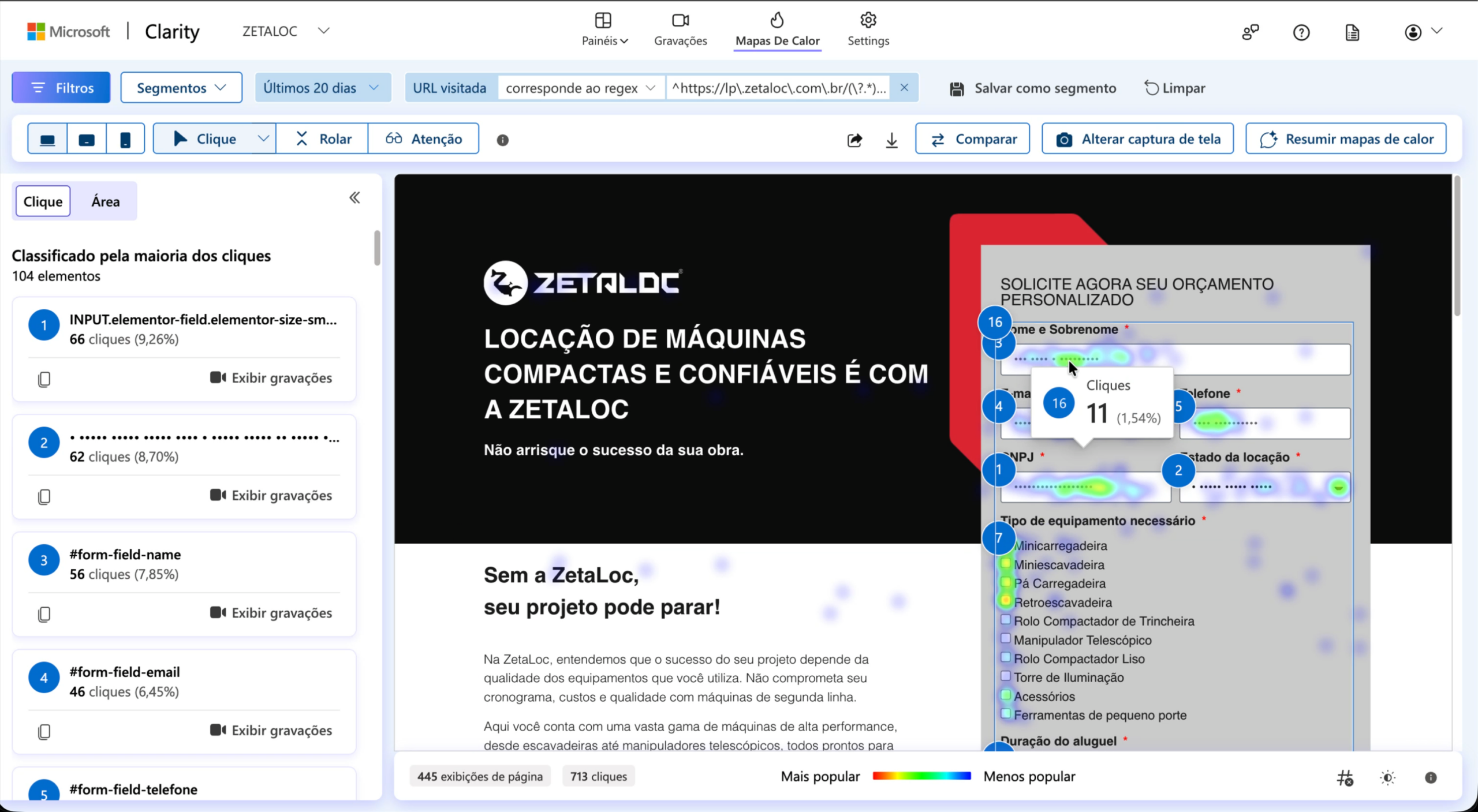Image resolution: width=1478 pixels, height=812 pixels.
Task: Check Ferramentas de pequeno porte option
Action: click(1006, 713)
